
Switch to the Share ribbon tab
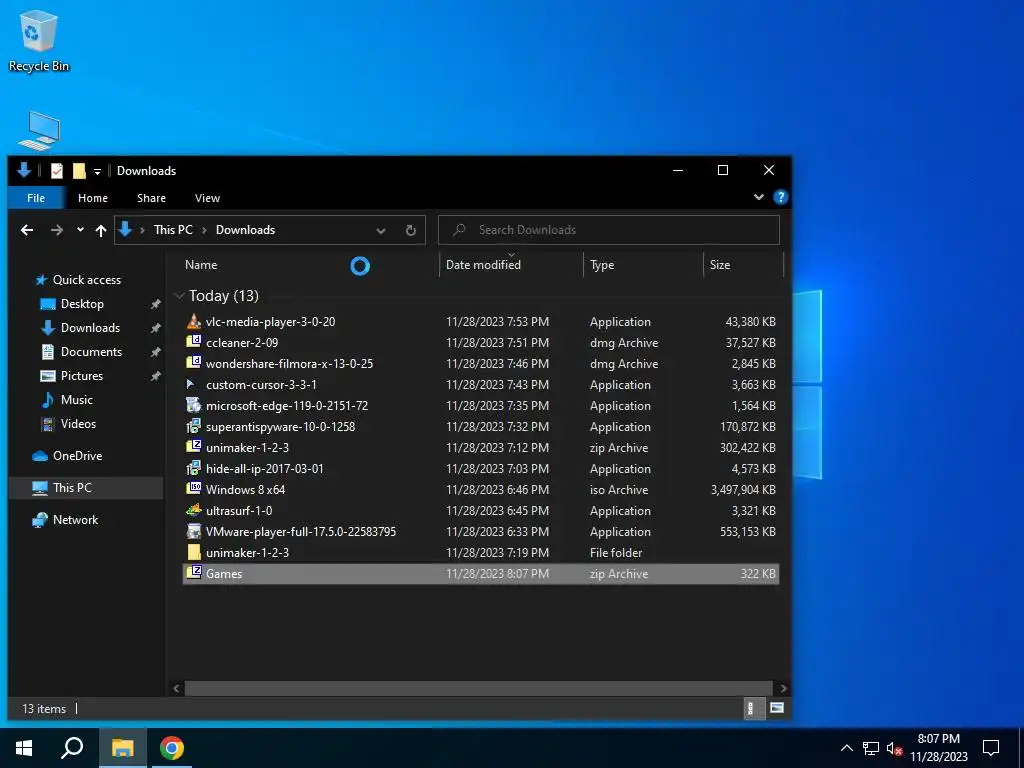152,198
